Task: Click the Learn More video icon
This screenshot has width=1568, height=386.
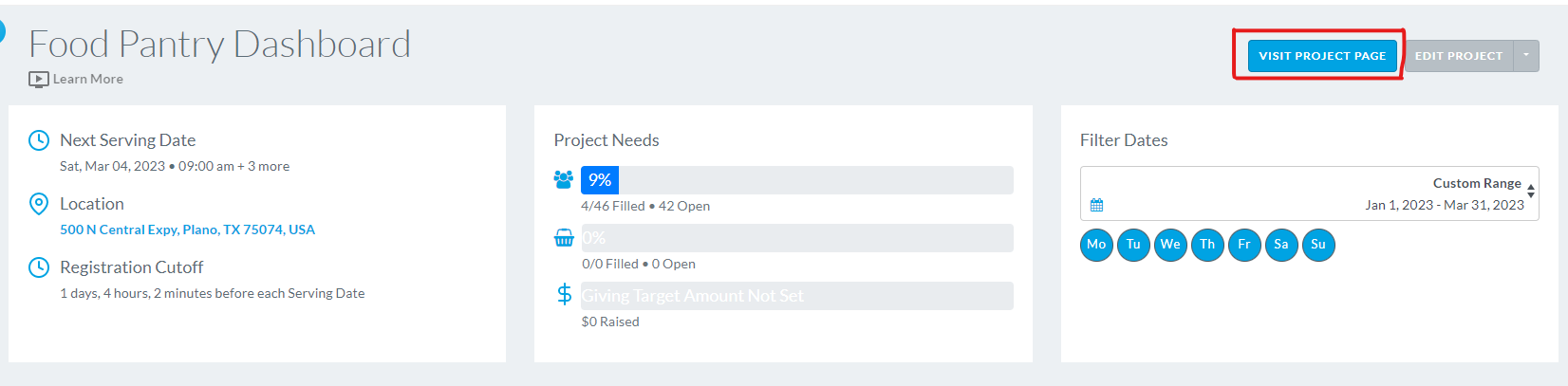Action: tap(38, 80)
